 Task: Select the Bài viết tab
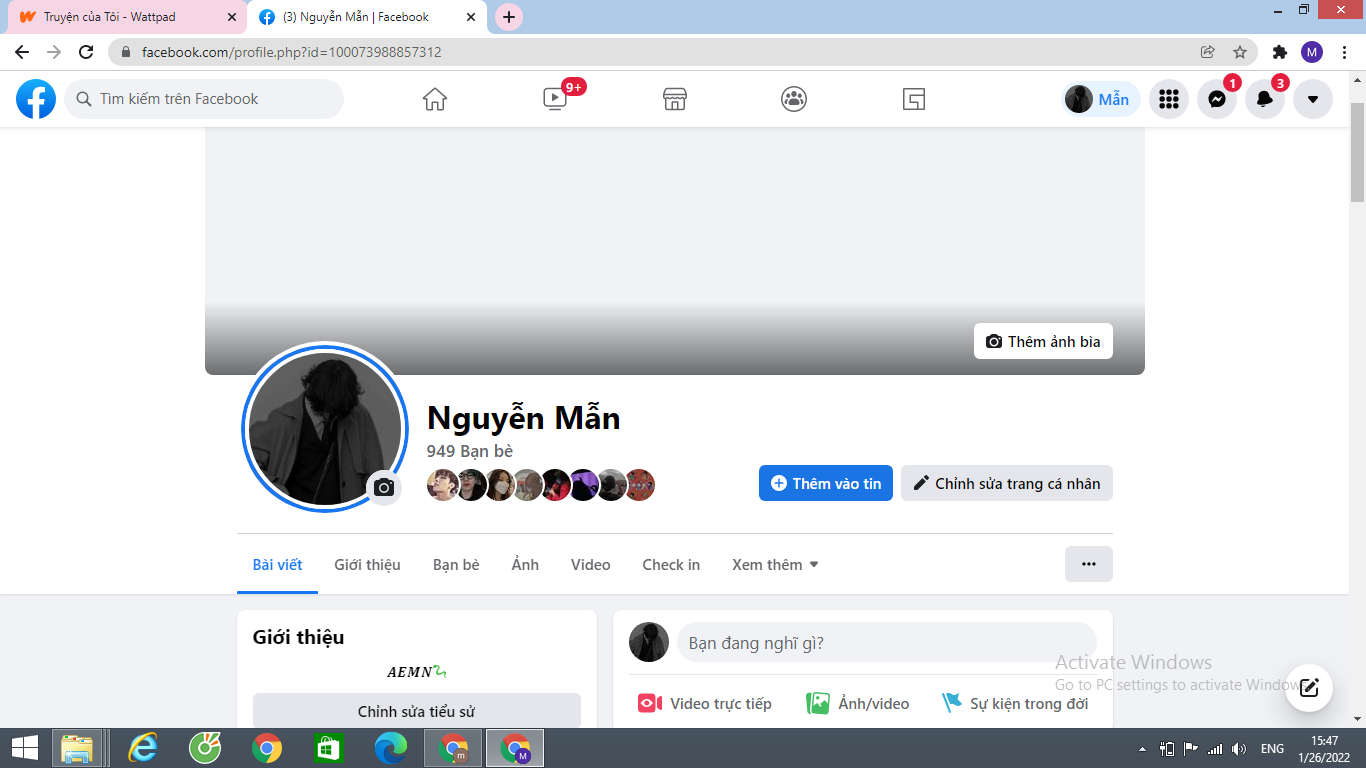point(277,565)
